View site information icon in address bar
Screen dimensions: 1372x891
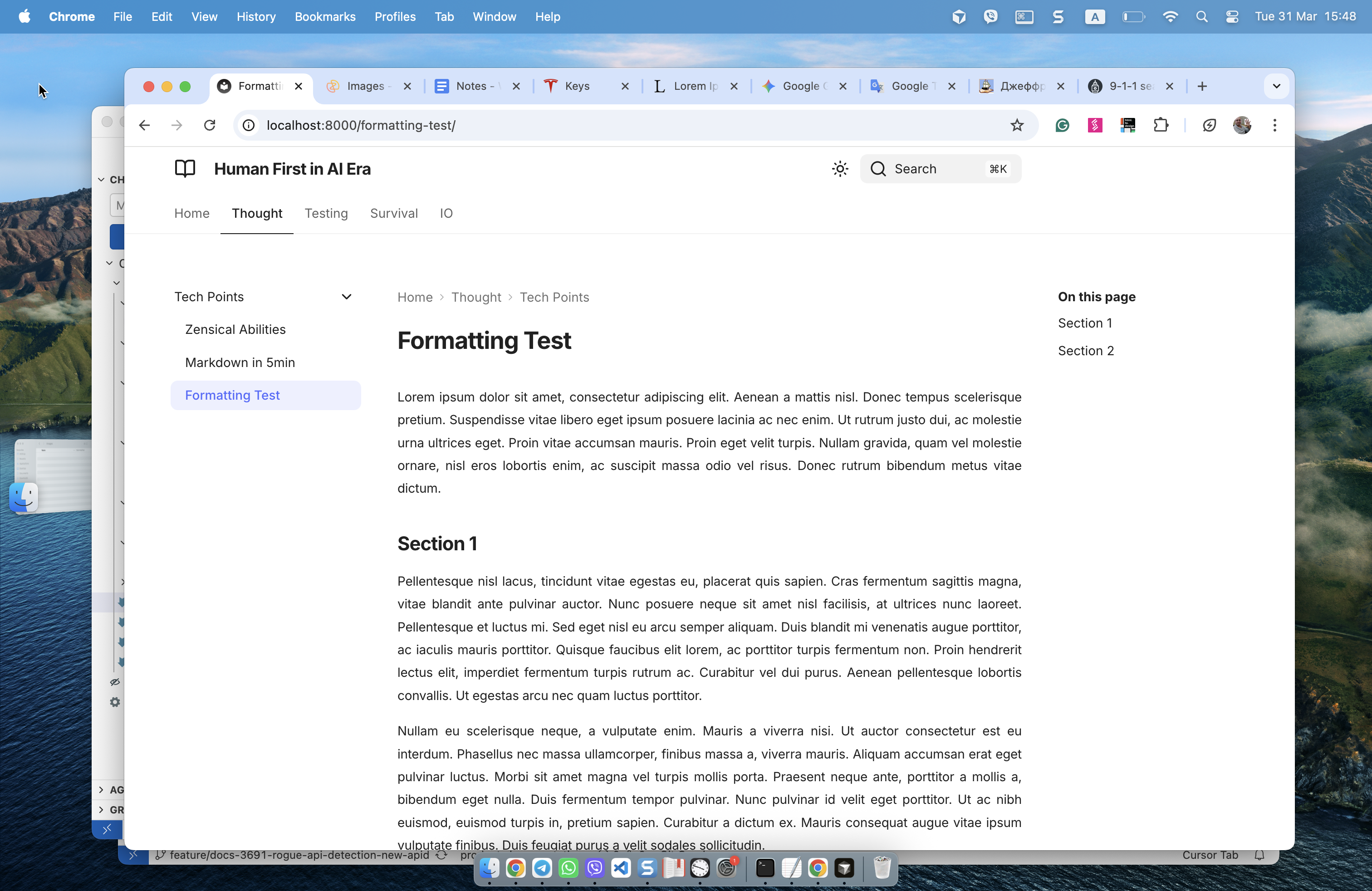[x=249, y=125]
